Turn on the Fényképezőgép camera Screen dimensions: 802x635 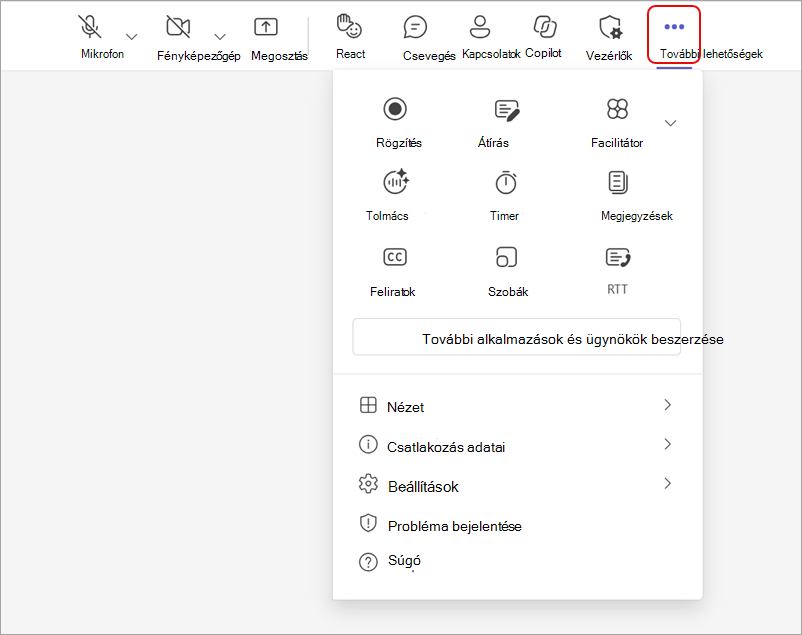coord(178,27)
